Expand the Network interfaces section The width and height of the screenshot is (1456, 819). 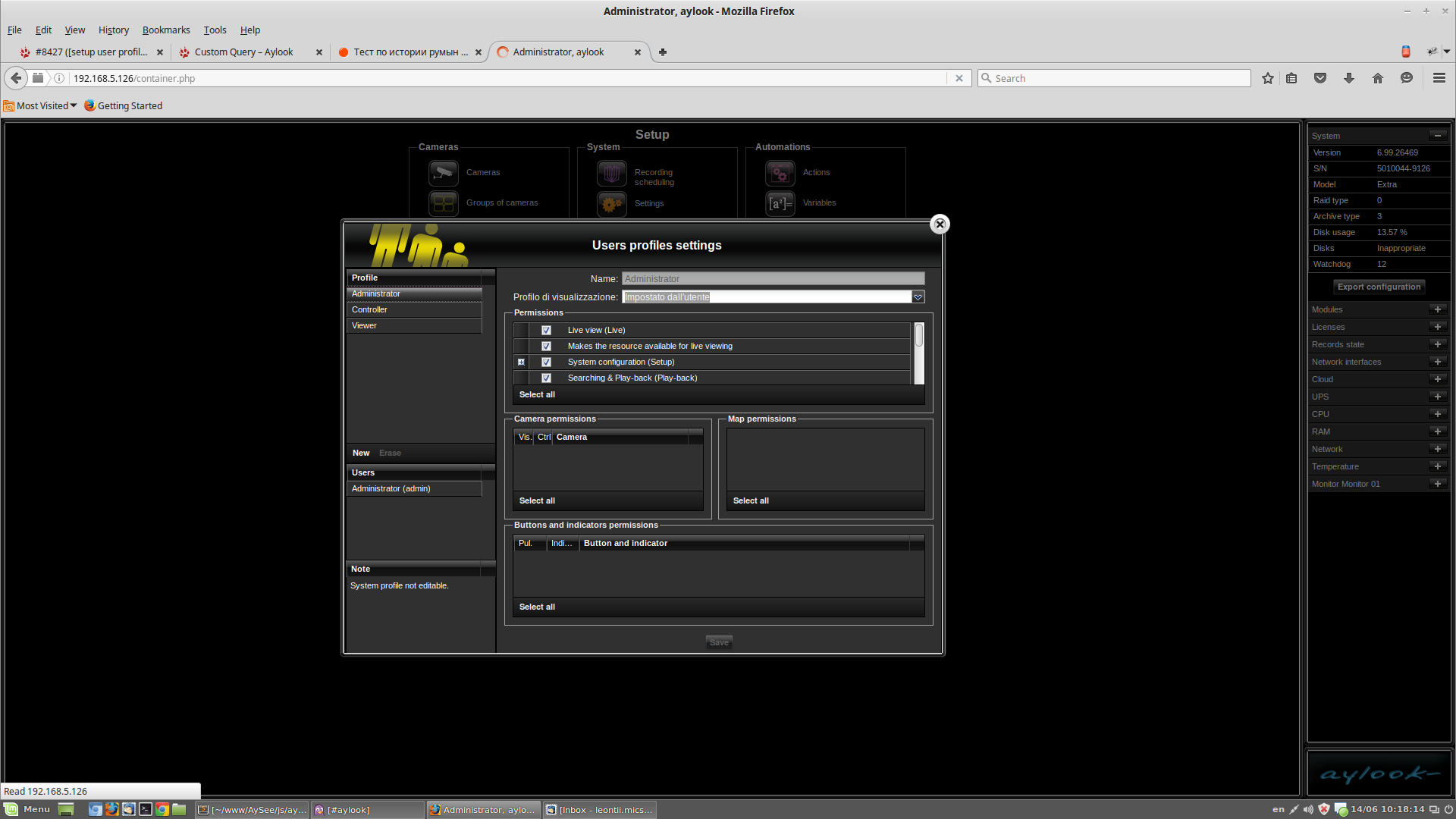coord(1438,362)
